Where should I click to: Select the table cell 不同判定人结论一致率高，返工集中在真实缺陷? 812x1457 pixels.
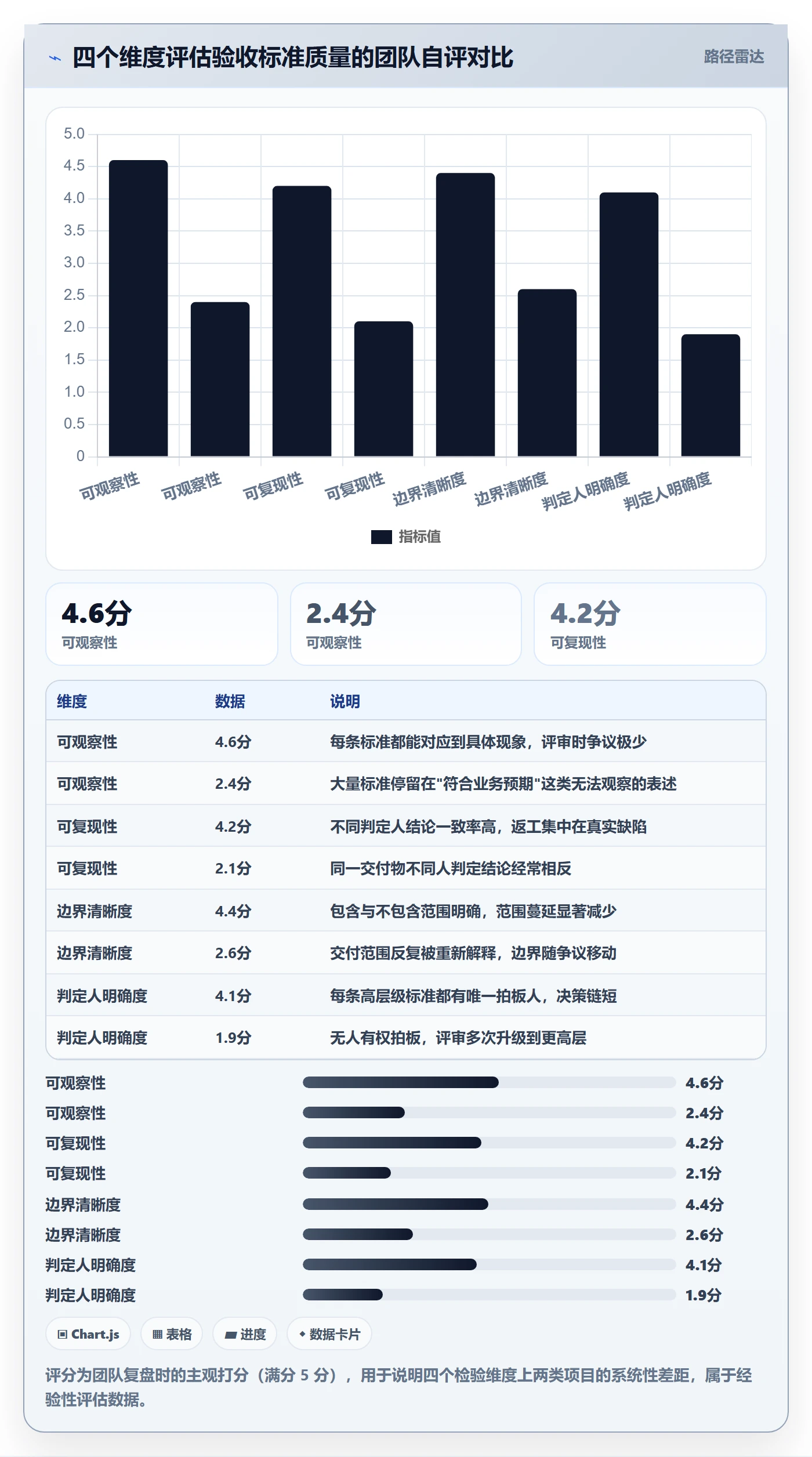coord(488,827)
